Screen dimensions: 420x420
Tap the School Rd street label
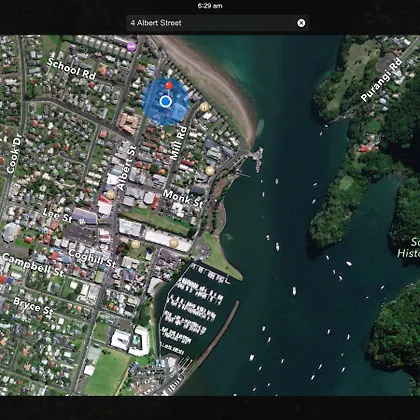click(x=71, y=69)
